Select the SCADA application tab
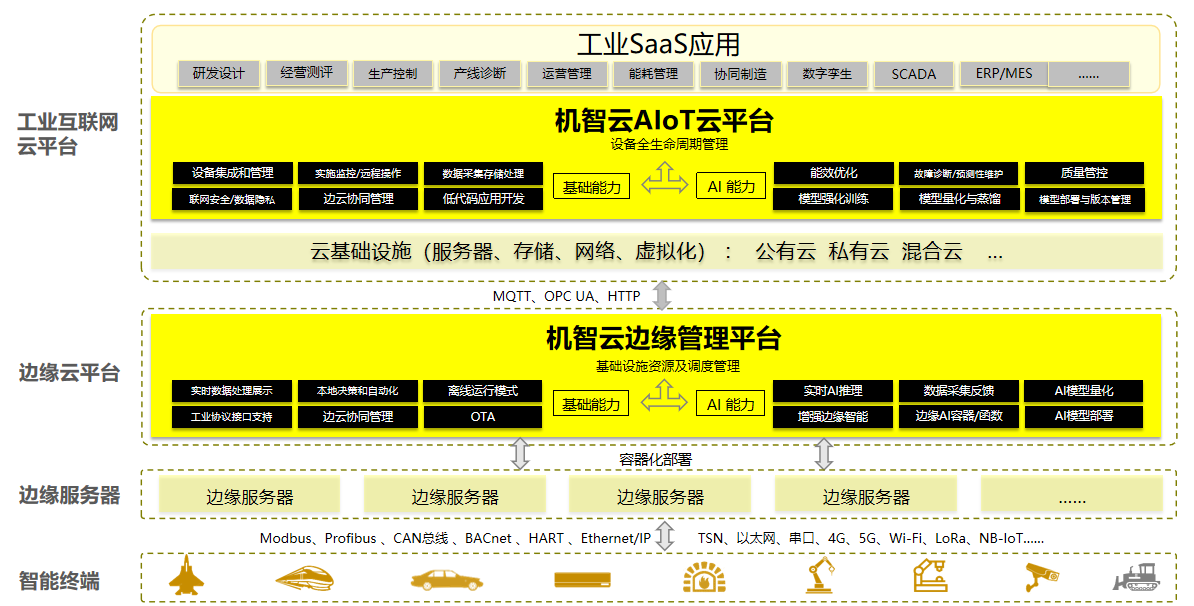 pyautogui.click(x=914, y=75)
